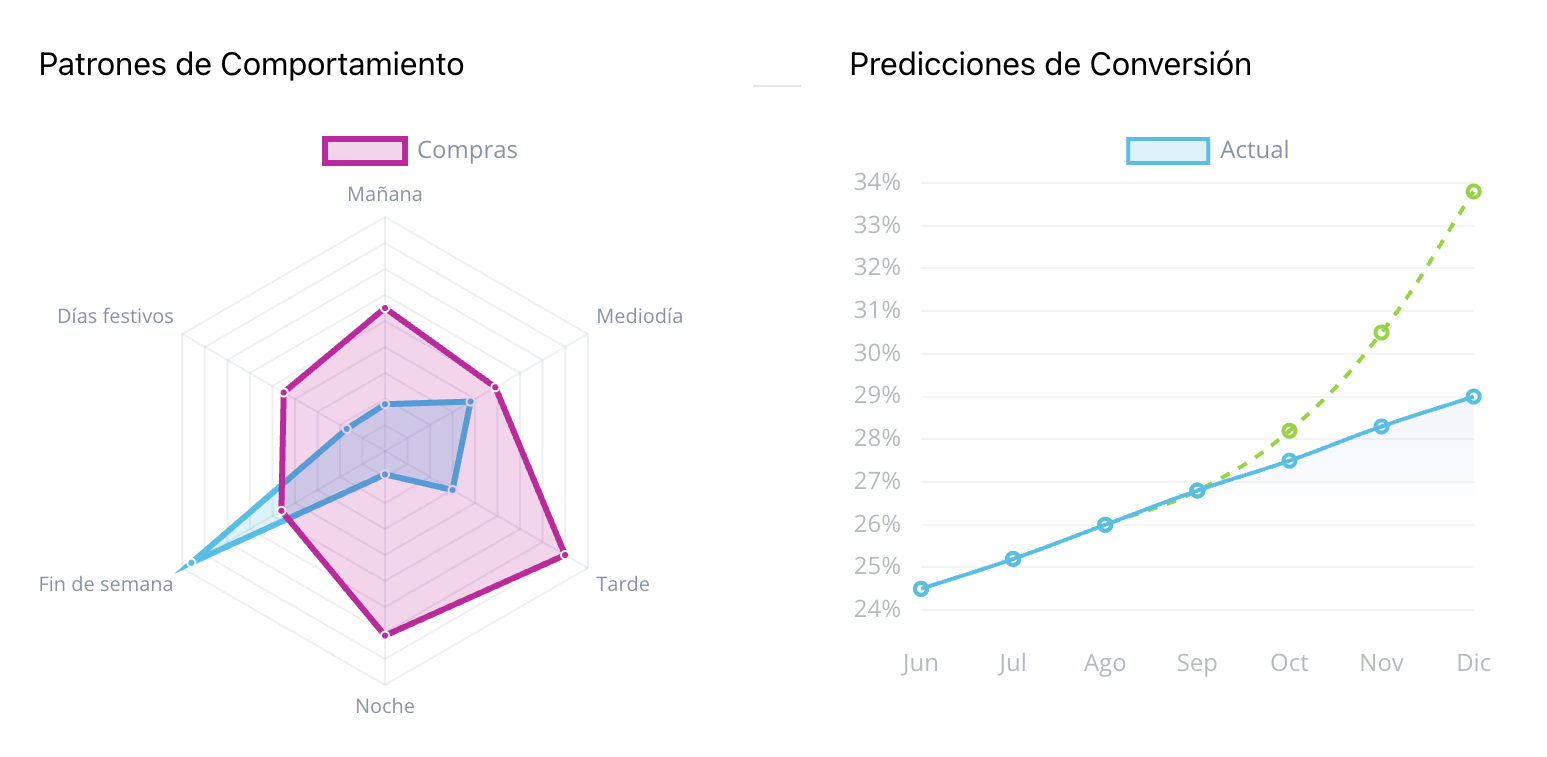
Task: Click the green predicted point for Nov
Action: click(x=1381, y=332)
